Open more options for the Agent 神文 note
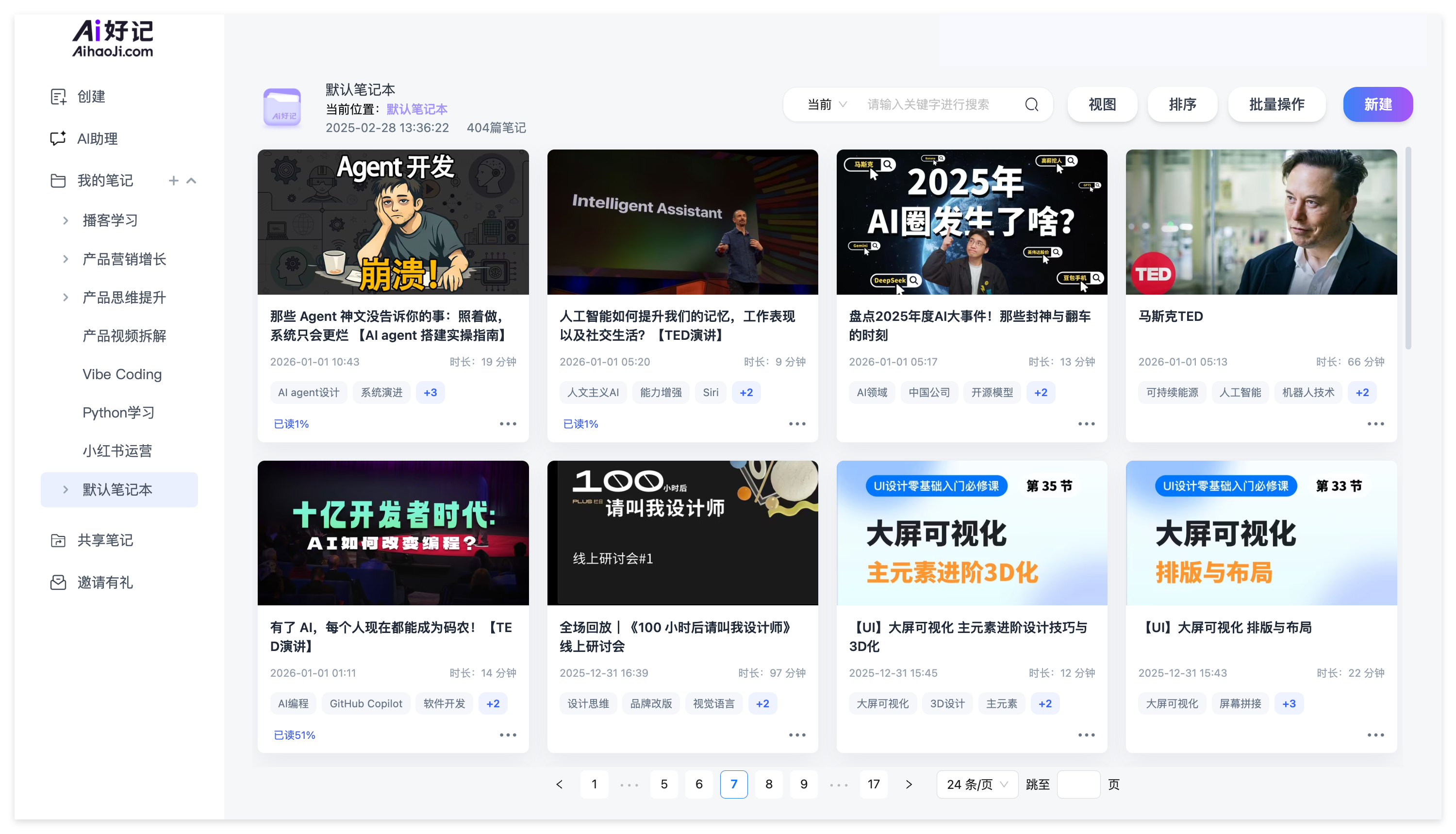 point(508,424)
